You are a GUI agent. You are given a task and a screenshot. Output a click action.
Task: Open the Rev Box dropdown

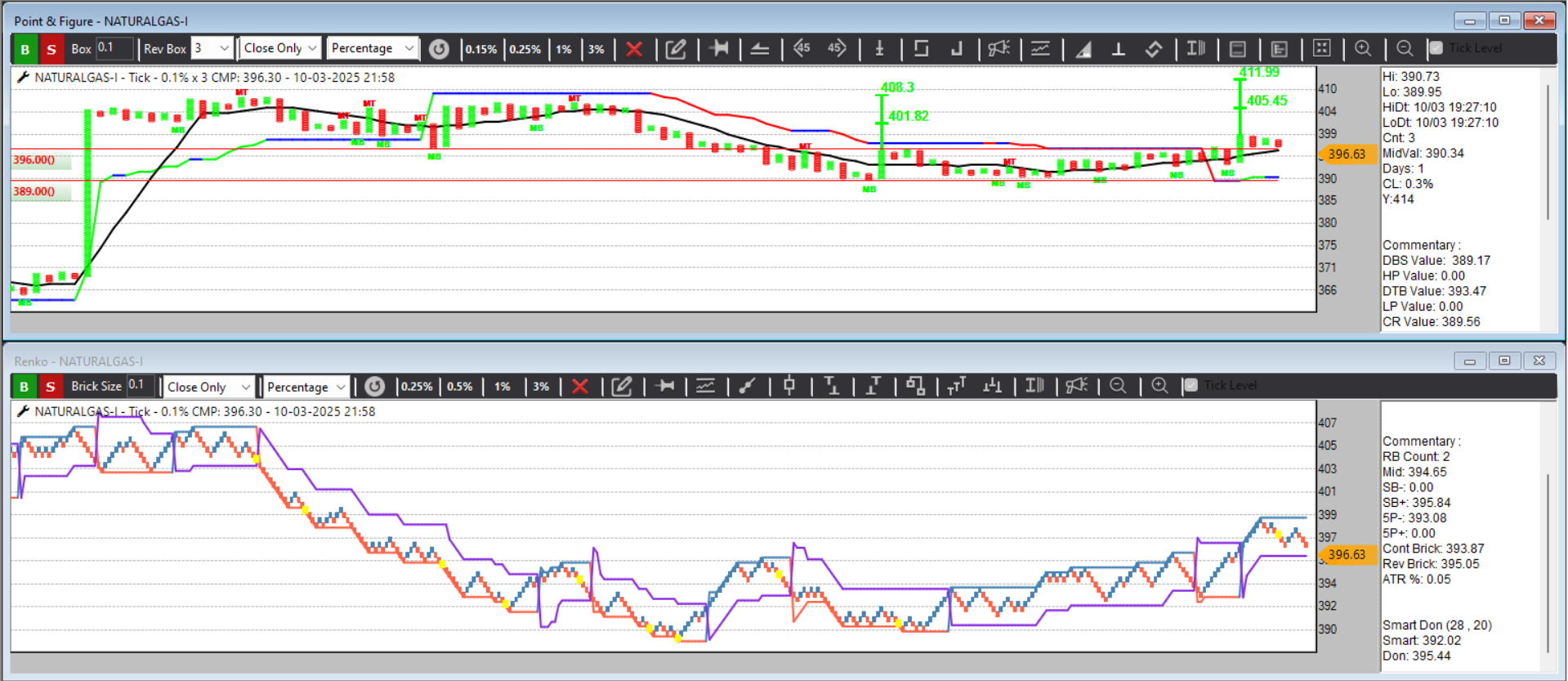point(212,48)
